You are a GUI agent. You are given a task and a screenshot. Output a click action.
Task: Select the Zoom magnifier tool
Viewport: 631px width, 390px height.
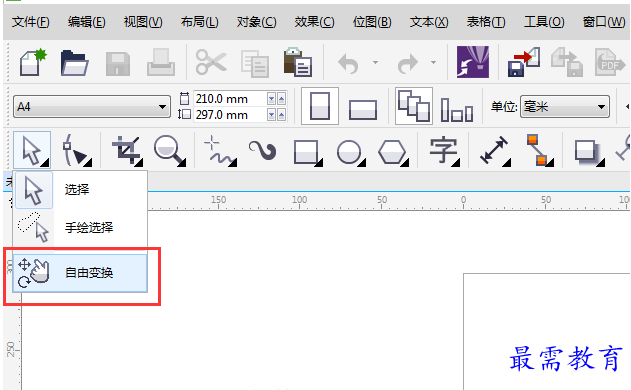click(170, 150)
